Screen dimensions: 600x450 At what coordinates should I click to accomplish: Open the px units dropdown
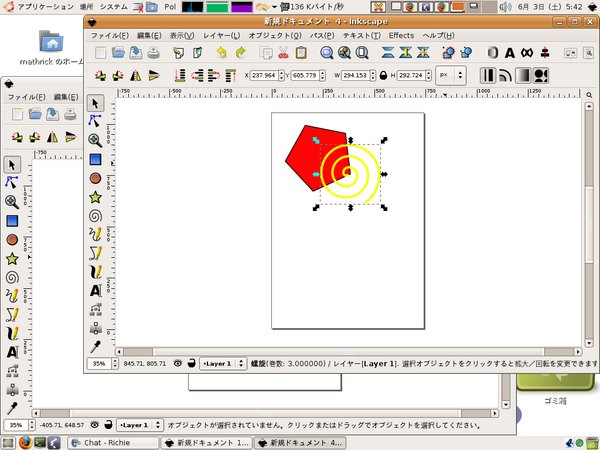454,74
